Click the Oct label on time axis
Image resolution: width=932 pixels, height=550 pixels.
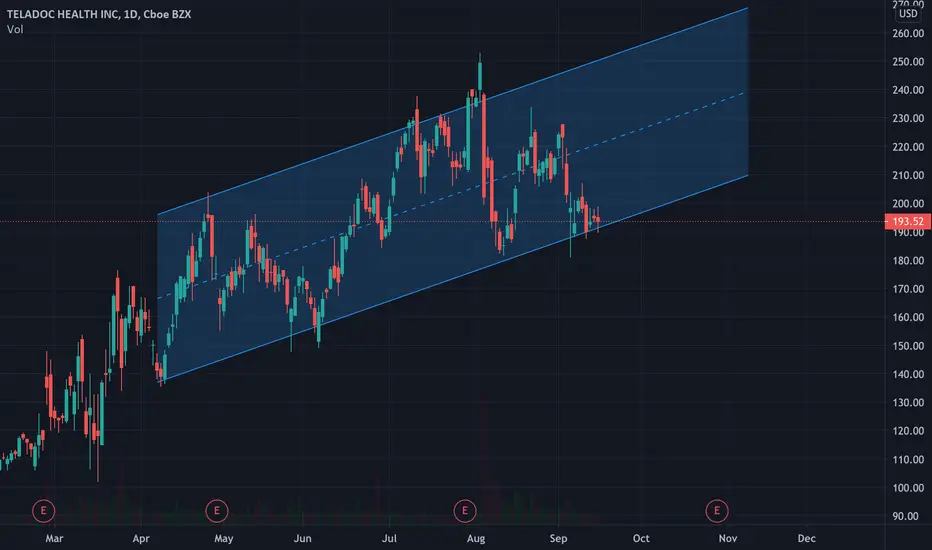point(641,538)
